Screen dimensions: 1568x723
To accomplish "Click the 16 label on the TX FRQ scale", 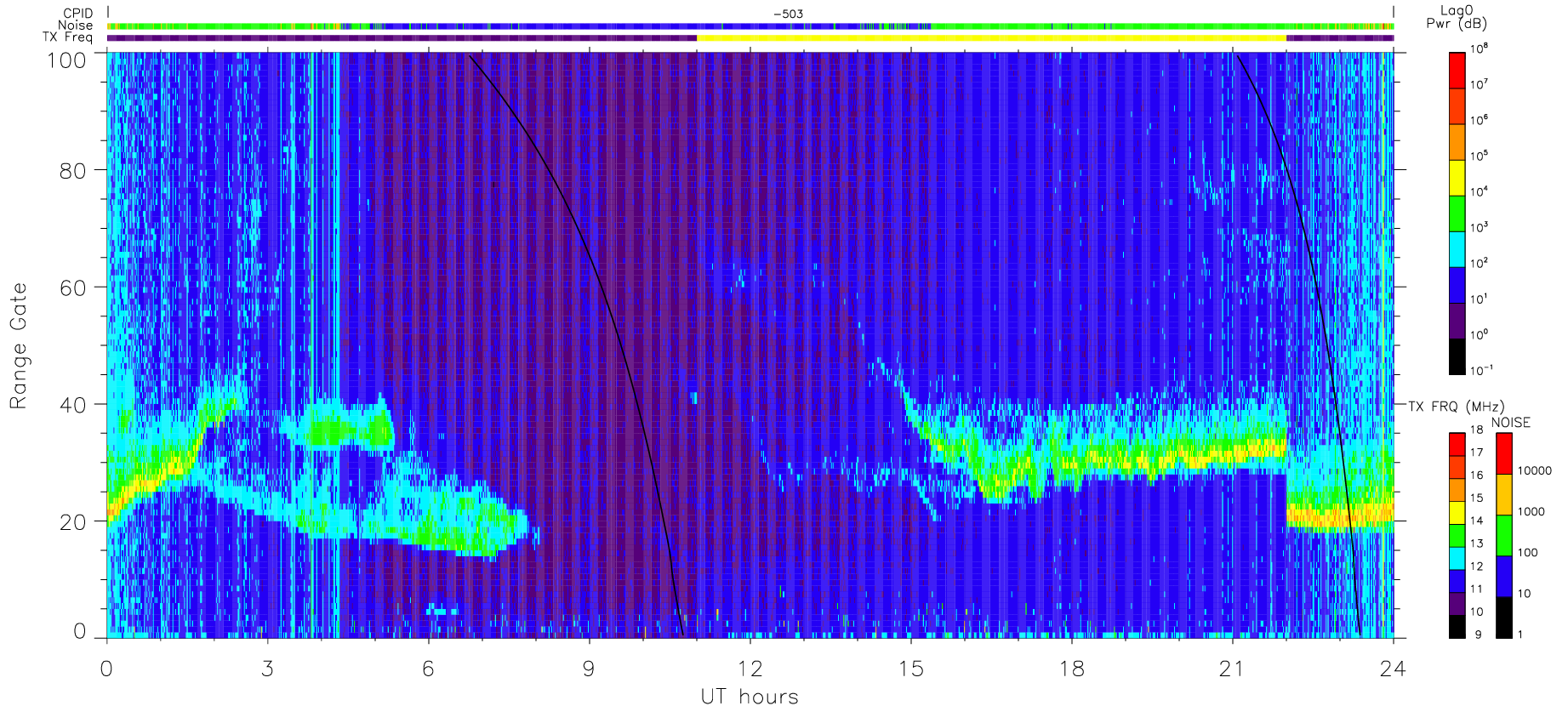I will (x=1476, y=475).
